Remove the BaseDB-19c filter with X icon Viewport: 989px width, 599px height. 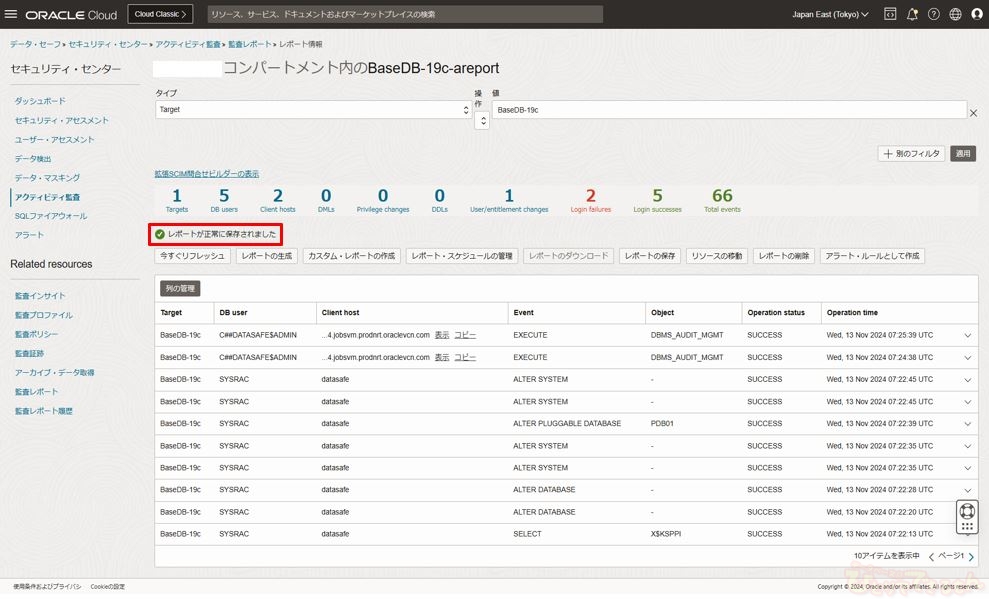coord(973,113)
